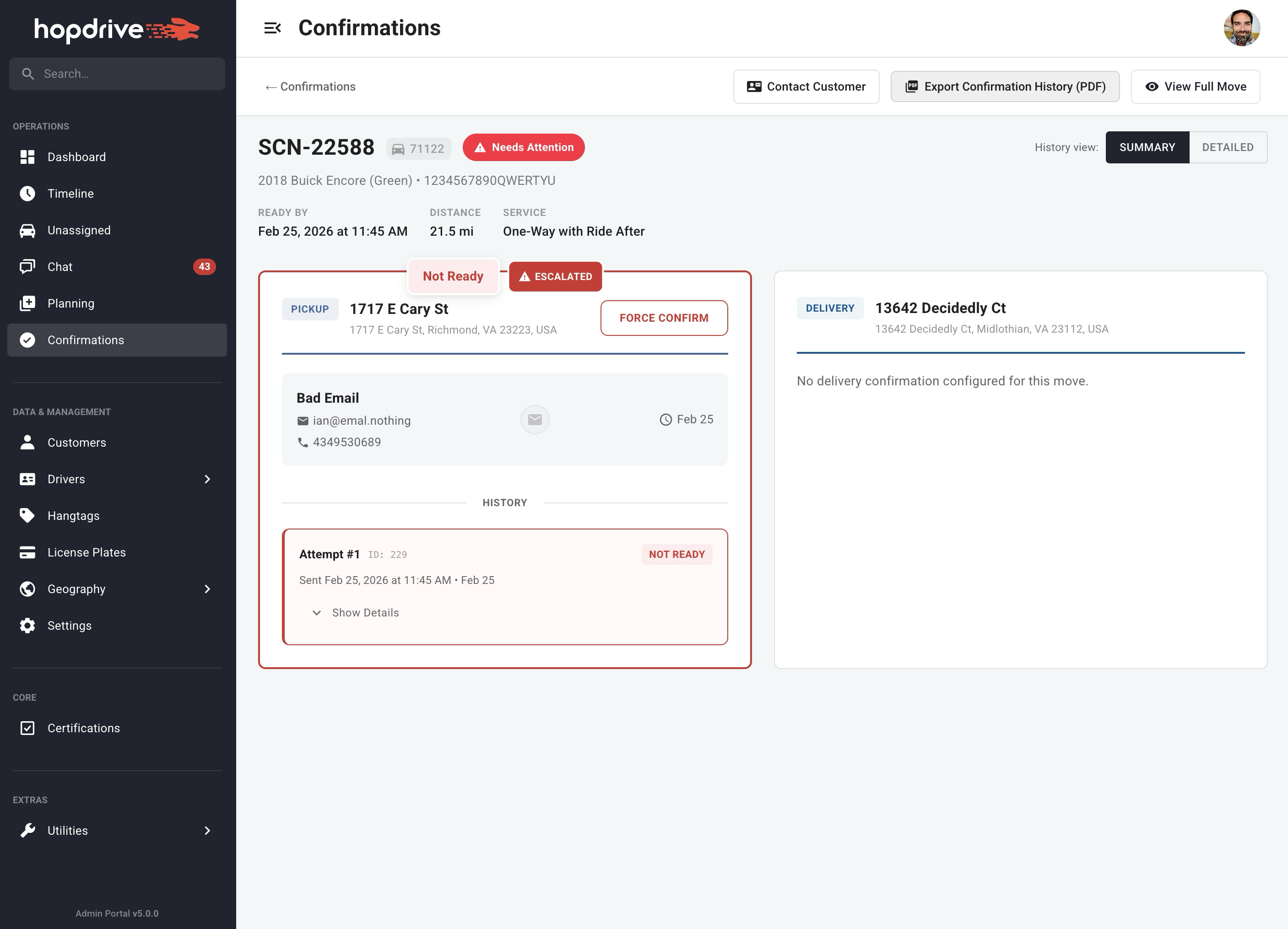Click the Timeline clock icon
Screen dimensions: 1288x929
click(x=27, y=194)
